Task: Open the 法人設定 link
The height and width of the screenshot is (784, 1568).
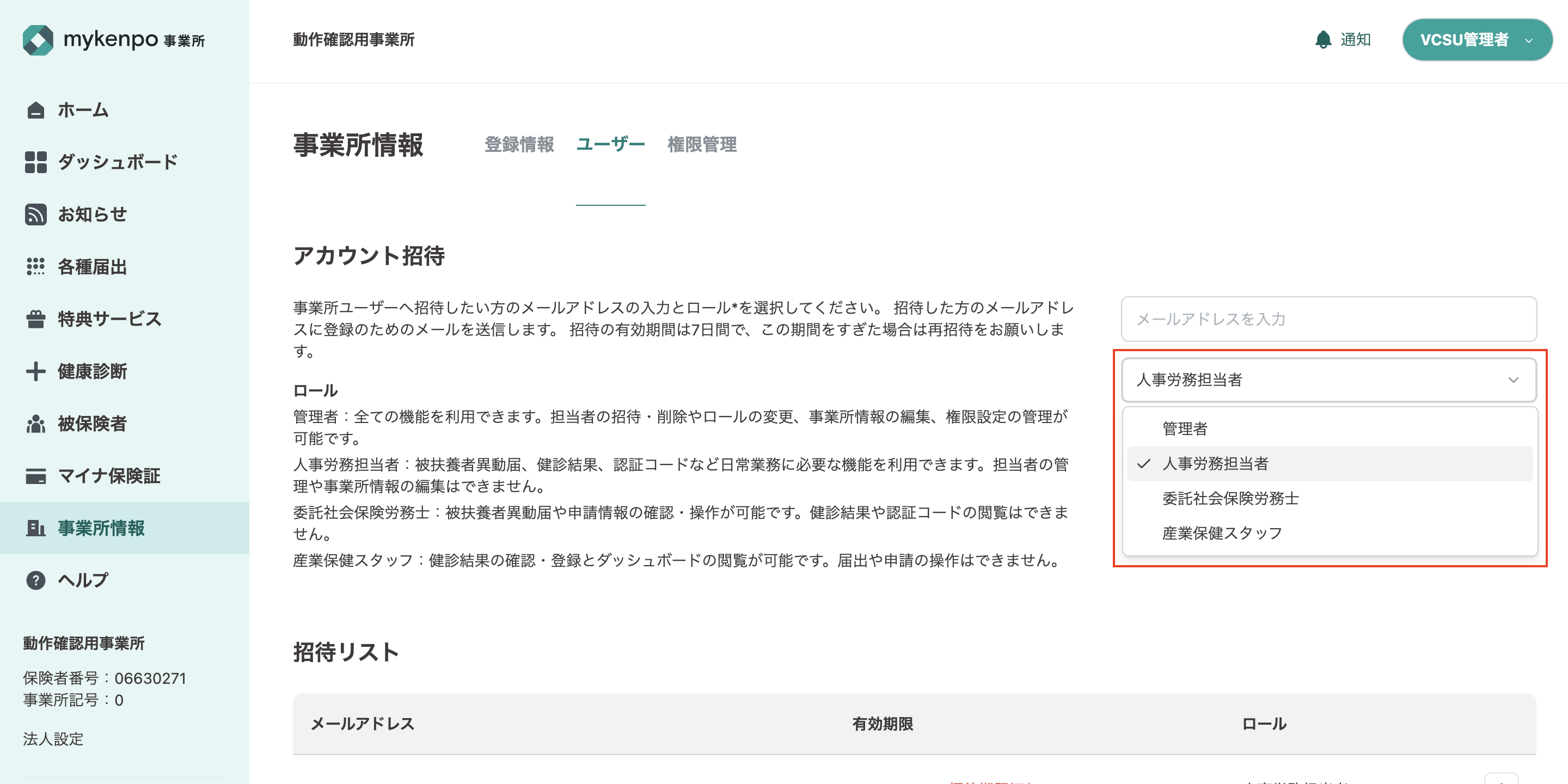Action: point(53,739)
